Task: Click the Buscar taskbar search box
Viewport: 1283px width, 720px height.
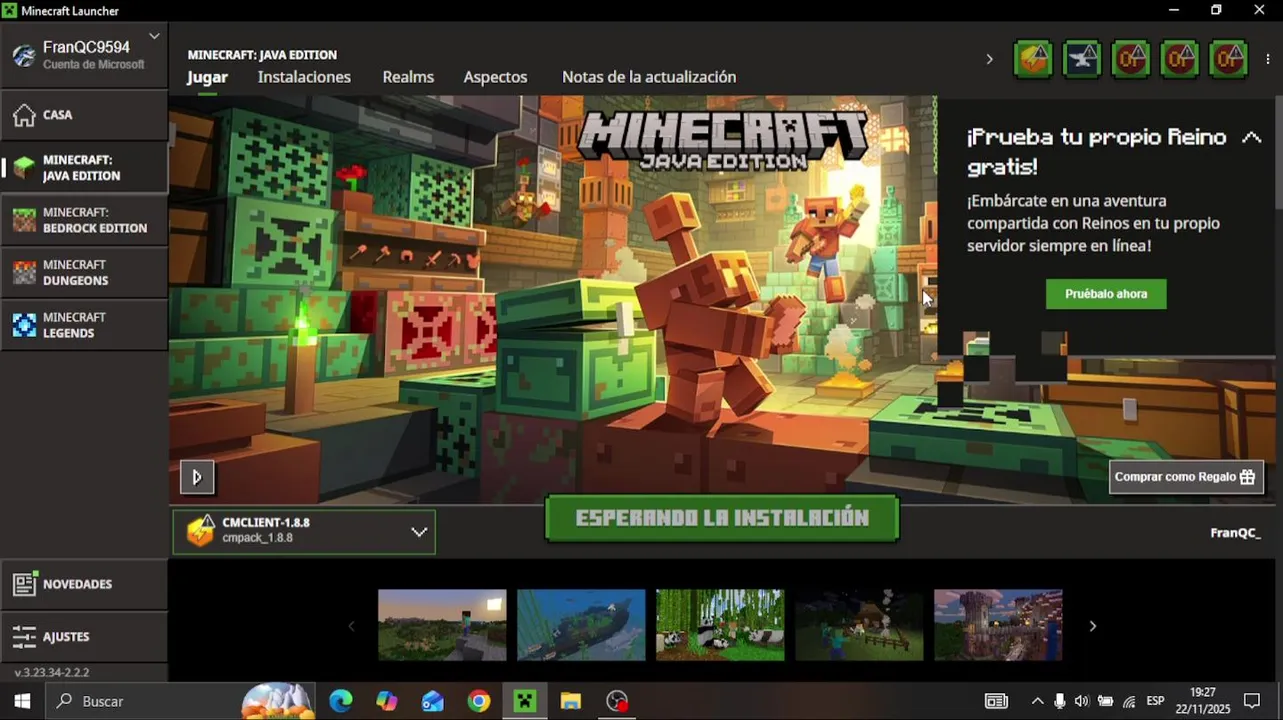Action: (x=180, y=701)
